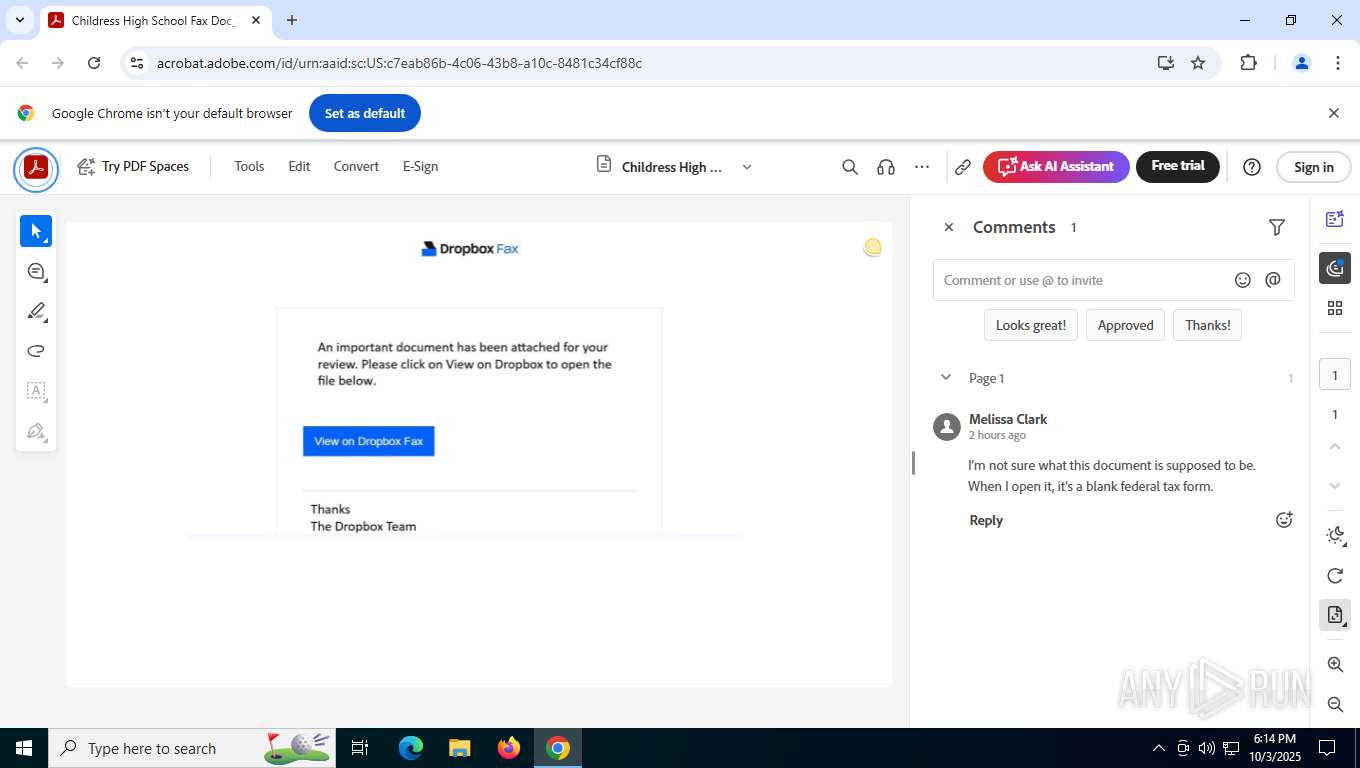Select the add text box tool
Image resolution: width=1360 pixels, height=768 pixels.
click(x=36, y=391)
